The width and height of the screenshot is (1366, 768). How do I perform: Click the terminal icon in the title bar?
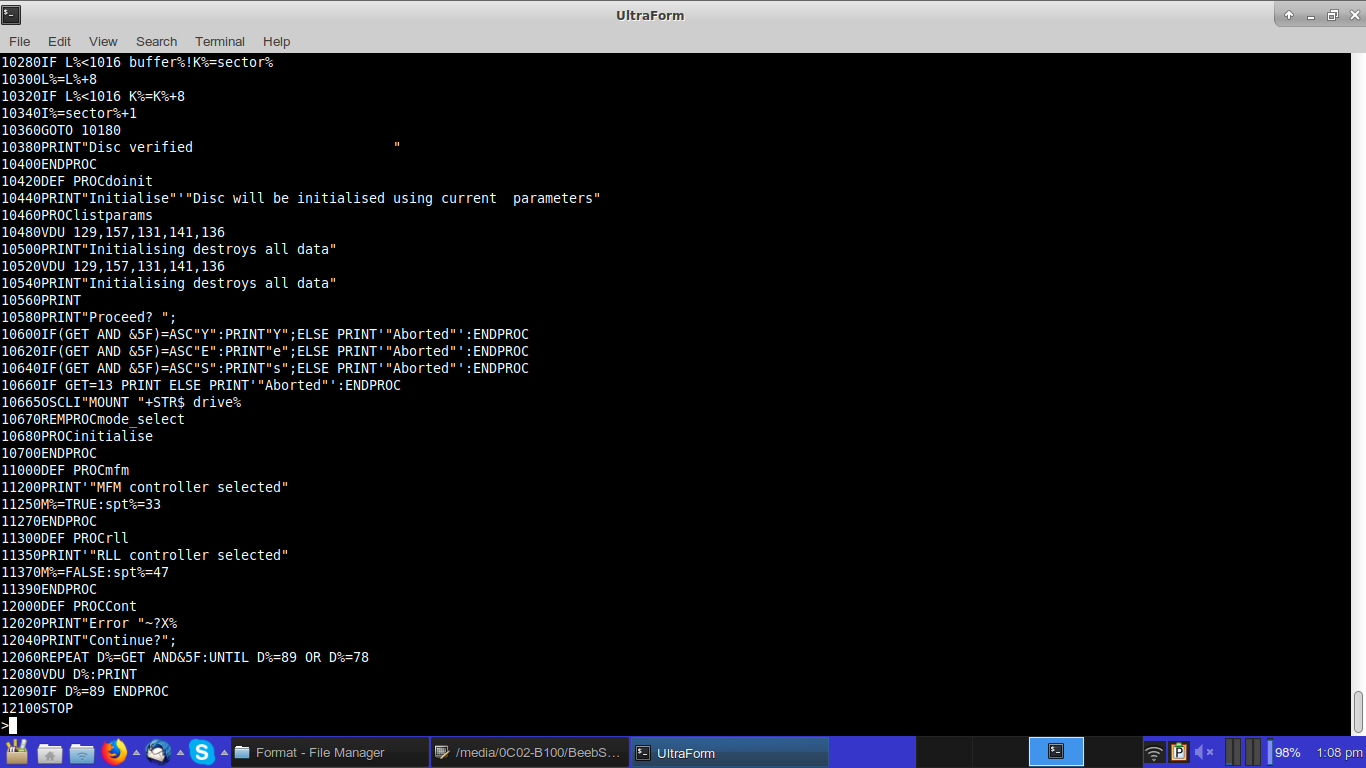[12, 14]
